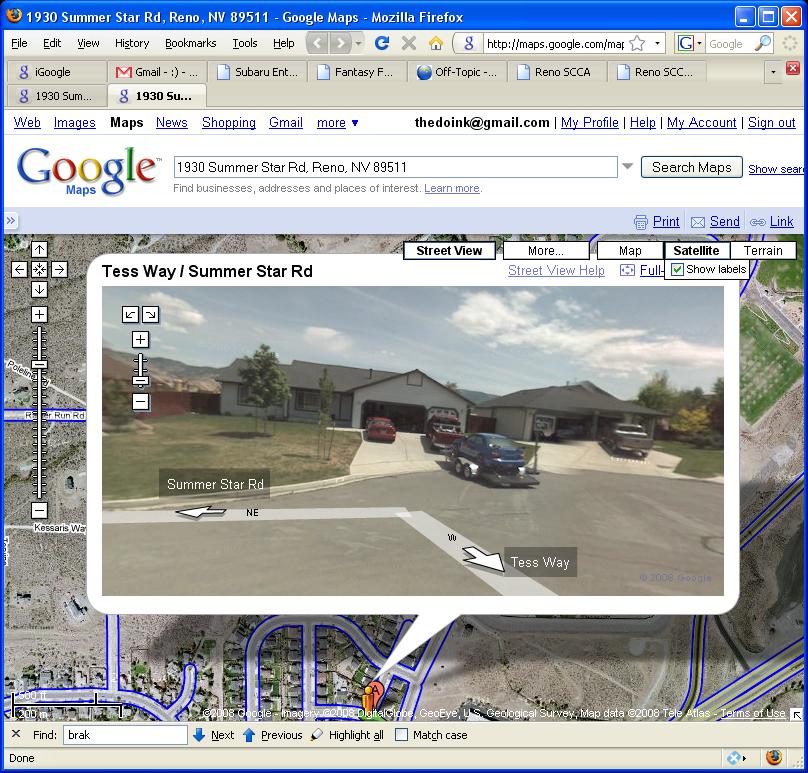Toggle the Show labels checkbox
The image size is (808, 773).
tap(677, 270)
